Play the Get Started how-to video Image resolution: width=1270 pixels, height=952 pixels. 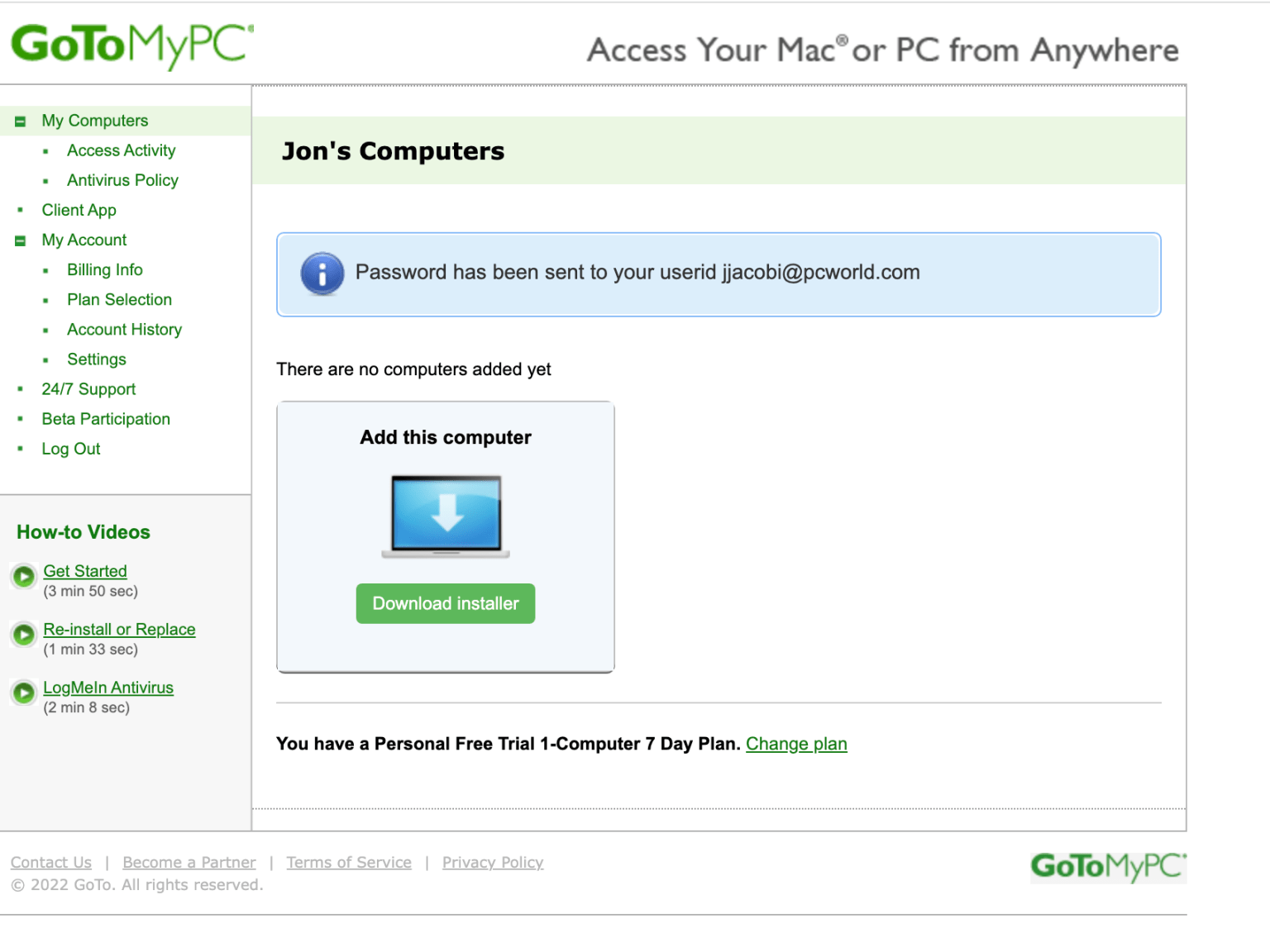pos(84,571)
